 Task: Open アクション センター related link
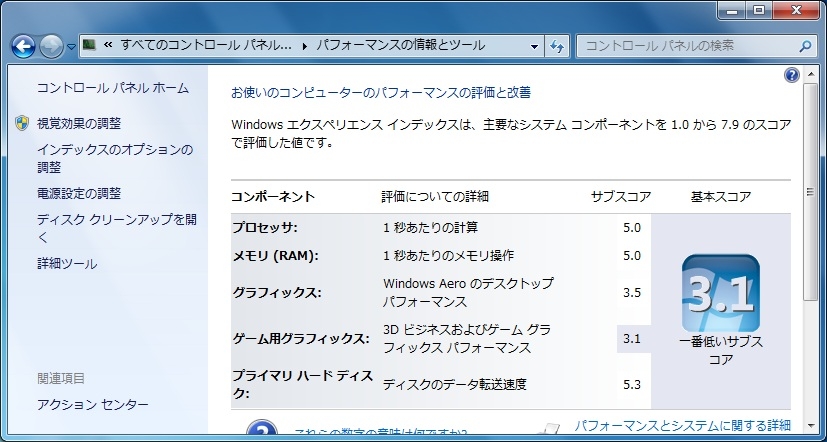click(93, 405)
